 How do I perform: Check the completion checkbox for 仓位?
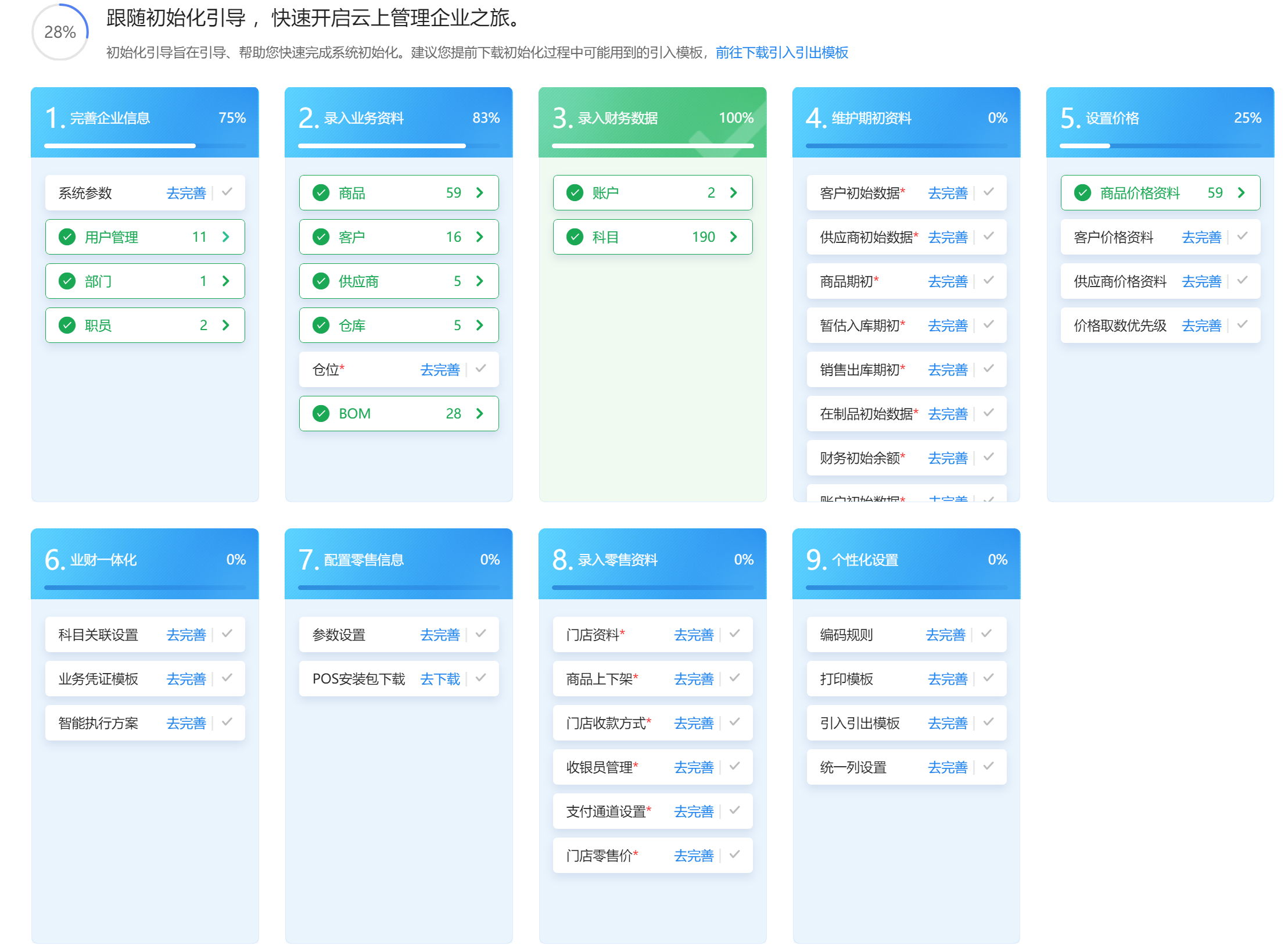click(481, 369)
